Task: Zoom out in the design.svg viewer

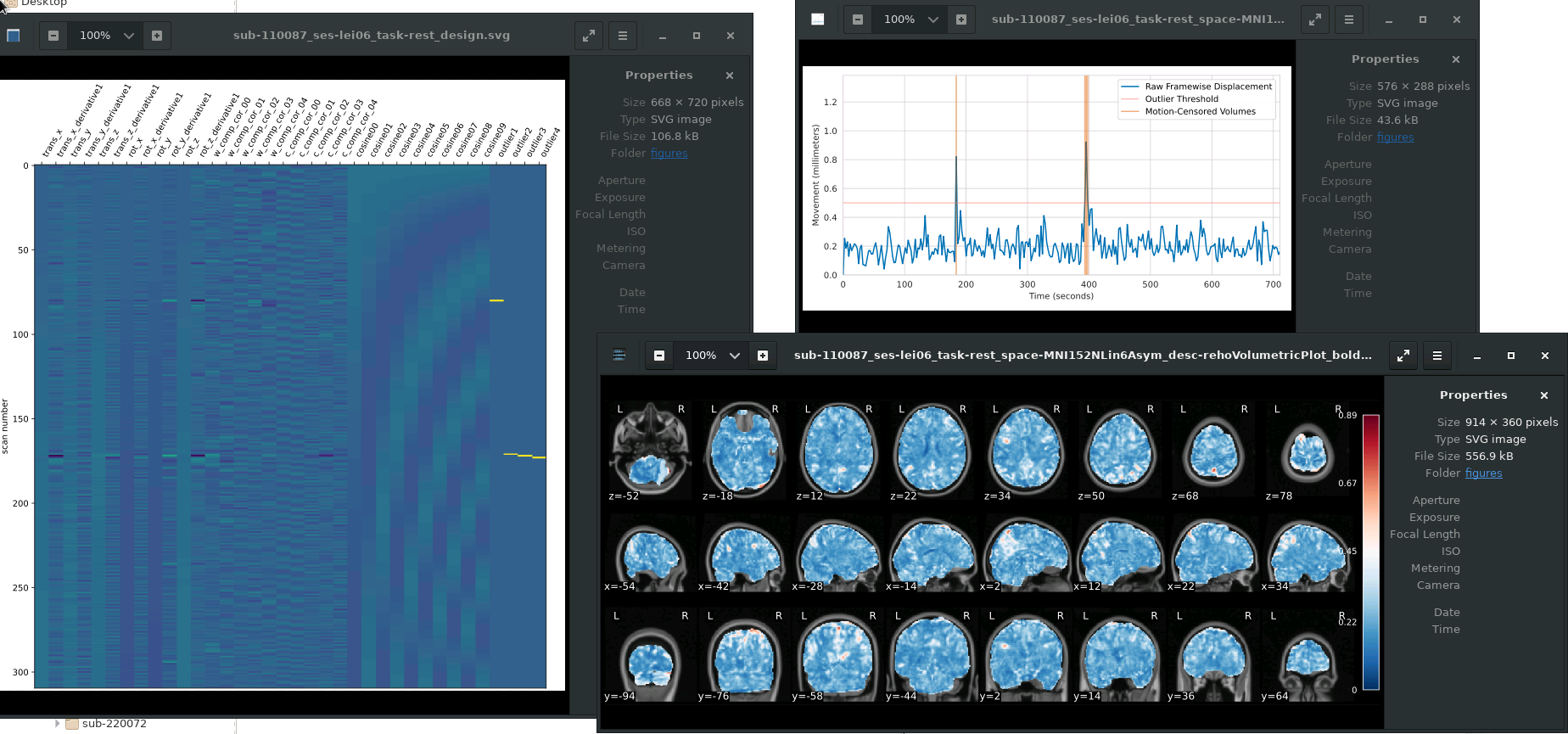Action: click(x=53, y=36)
